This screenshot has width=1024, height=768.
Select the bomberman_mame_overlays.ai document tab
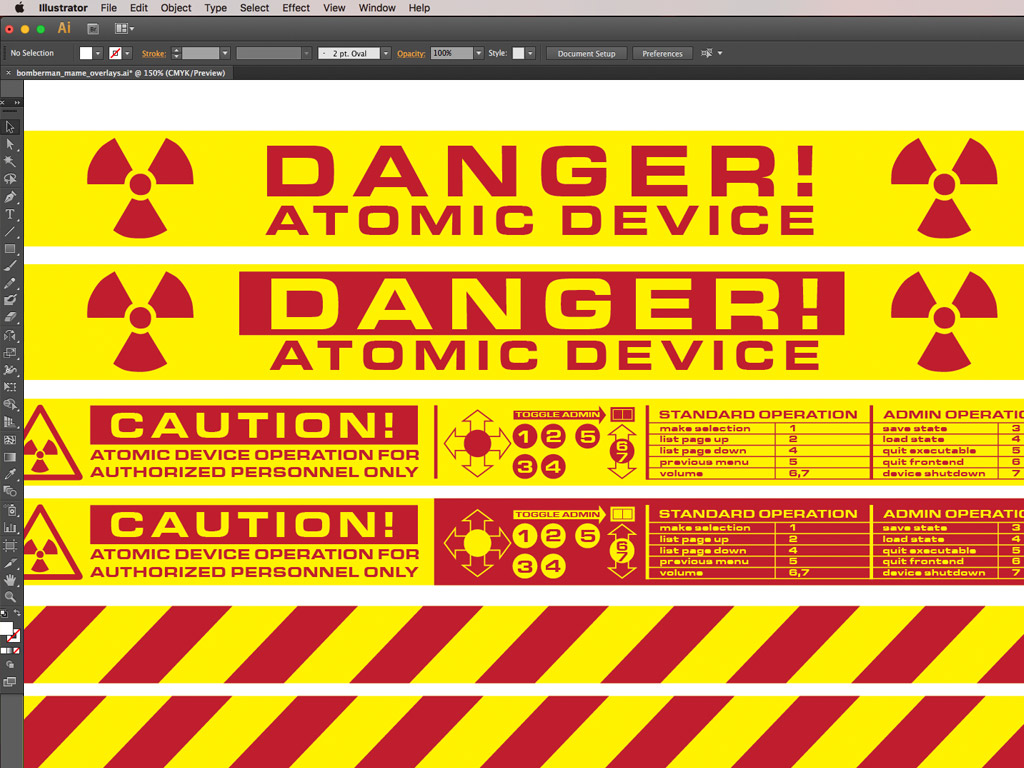(120, 73)
